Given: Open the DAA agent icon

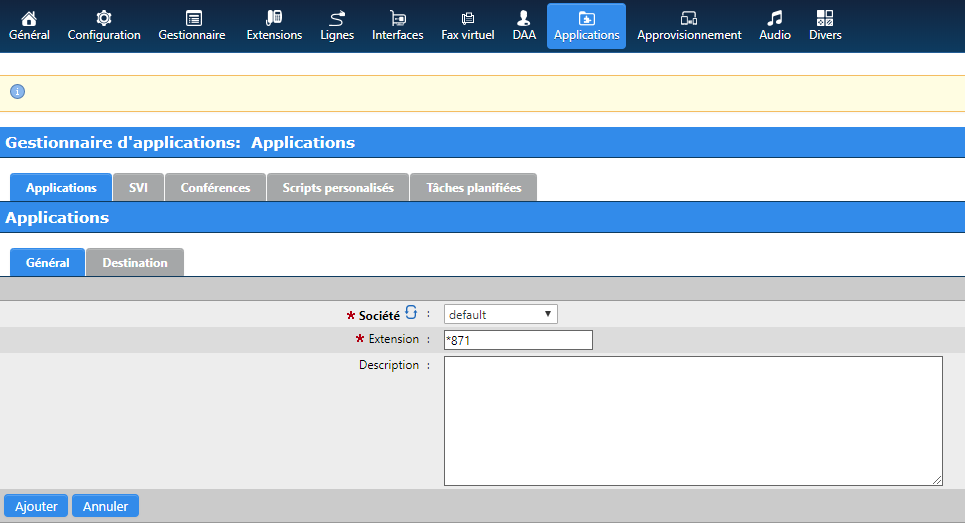Looking at the screenshot, I should tap(524, 18).
